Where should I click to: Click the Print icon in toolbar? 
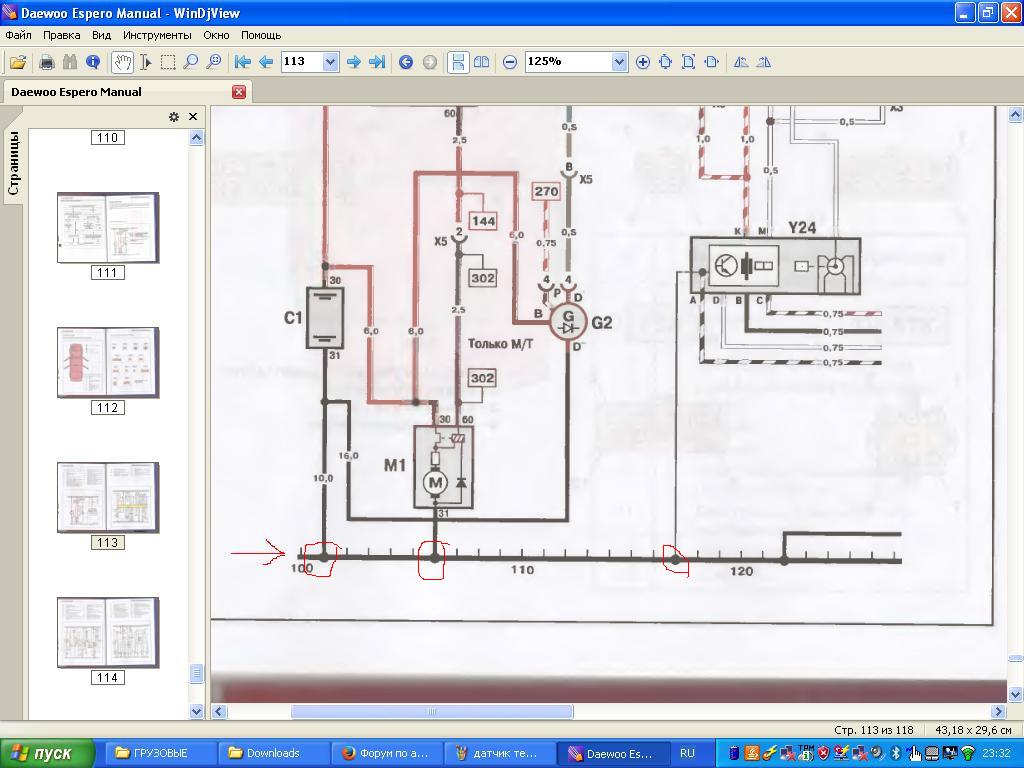pos(46,62)
